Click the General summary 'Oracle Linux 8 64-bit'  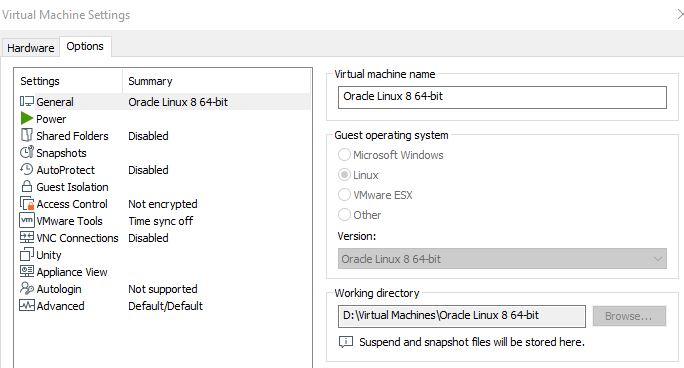(x=178, y=102)
